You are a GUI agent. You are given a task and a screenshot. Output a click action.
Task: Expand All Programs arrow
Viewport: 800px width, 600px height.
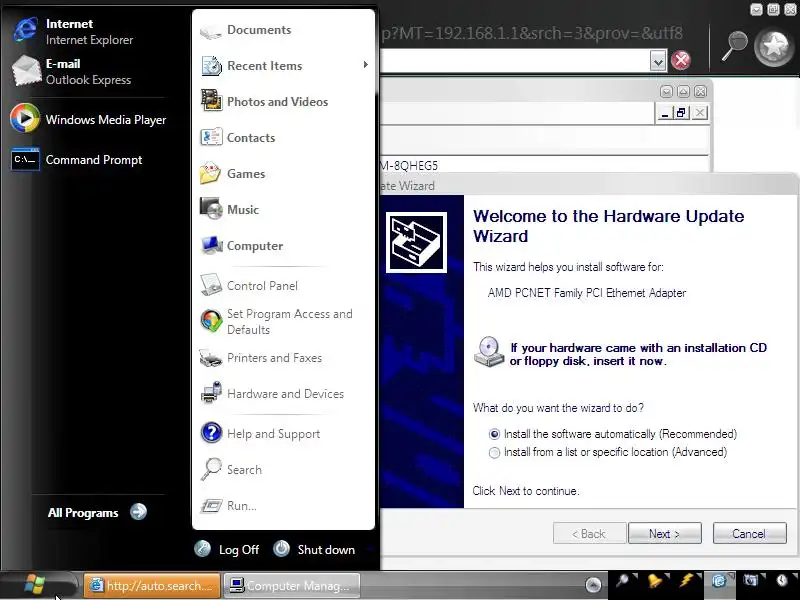[x=138, y=512]
